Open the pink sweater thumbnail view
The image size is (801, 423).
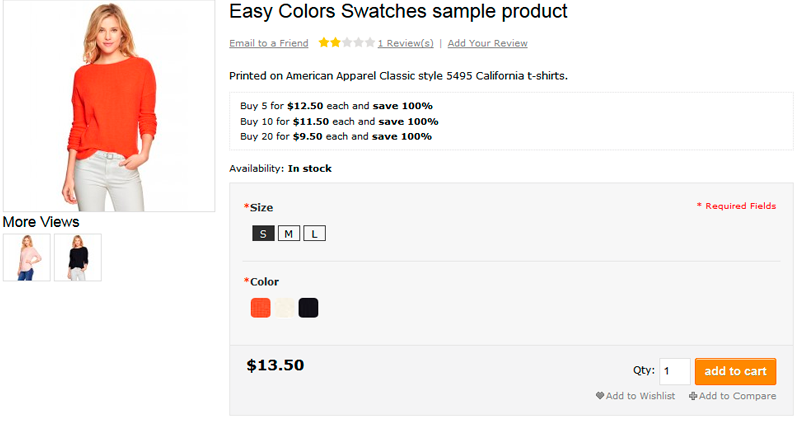[27, 257]
